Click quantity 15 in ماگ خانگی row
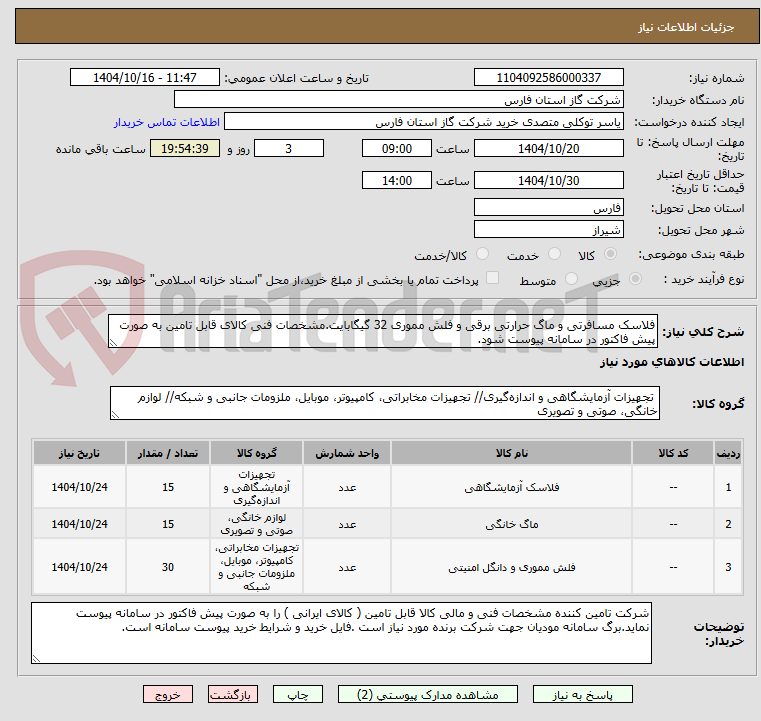 167,524
